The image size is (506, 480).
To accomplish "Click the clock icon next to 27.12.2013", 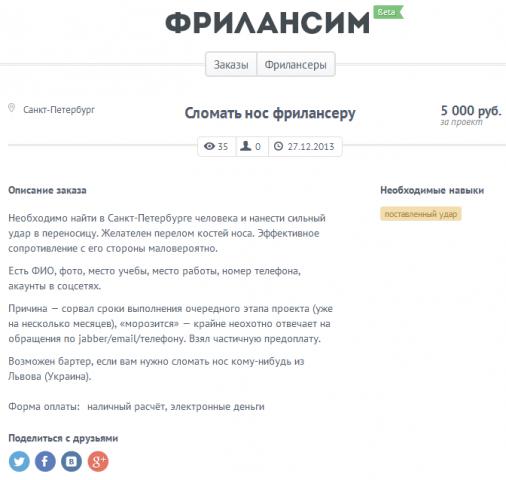I will tap(278, 146).
